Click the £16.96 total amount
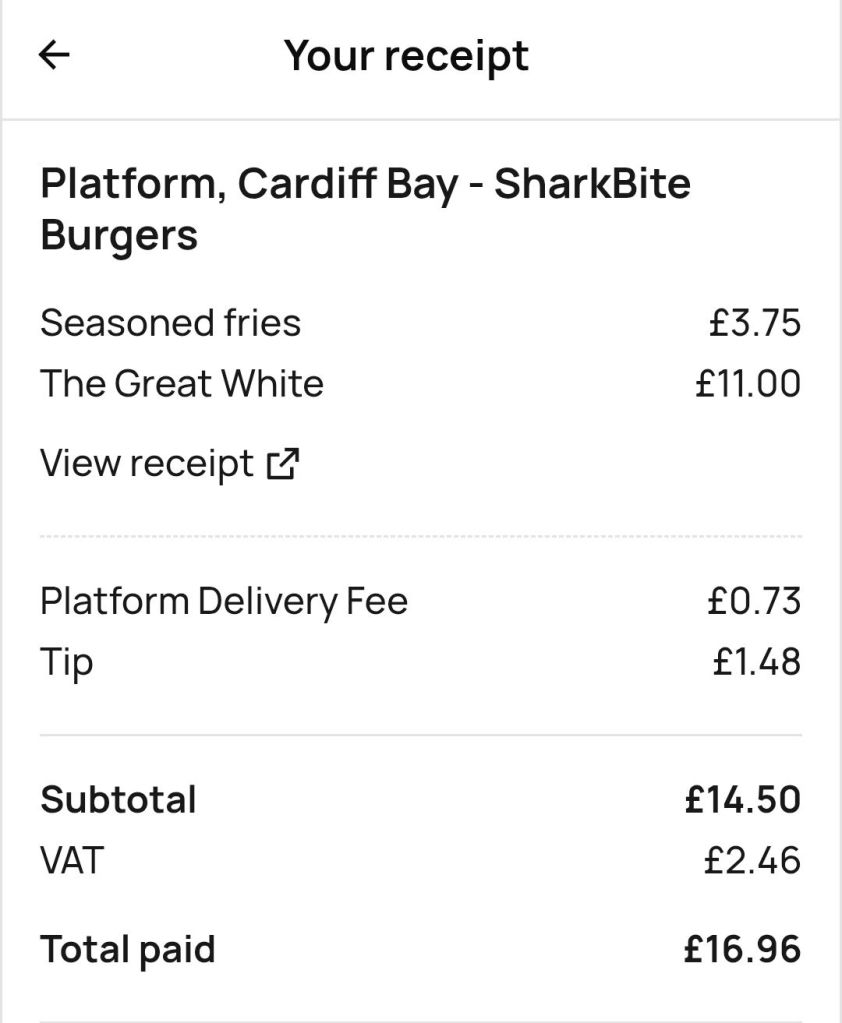842x1023 pixels. tap(743, 949)
